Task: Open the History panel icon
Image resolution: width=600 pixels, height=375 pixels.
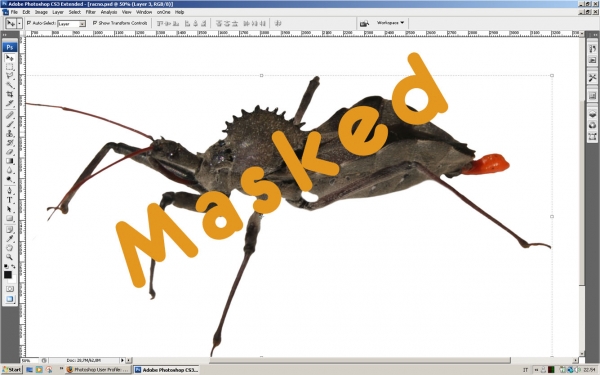Action: 592,49
